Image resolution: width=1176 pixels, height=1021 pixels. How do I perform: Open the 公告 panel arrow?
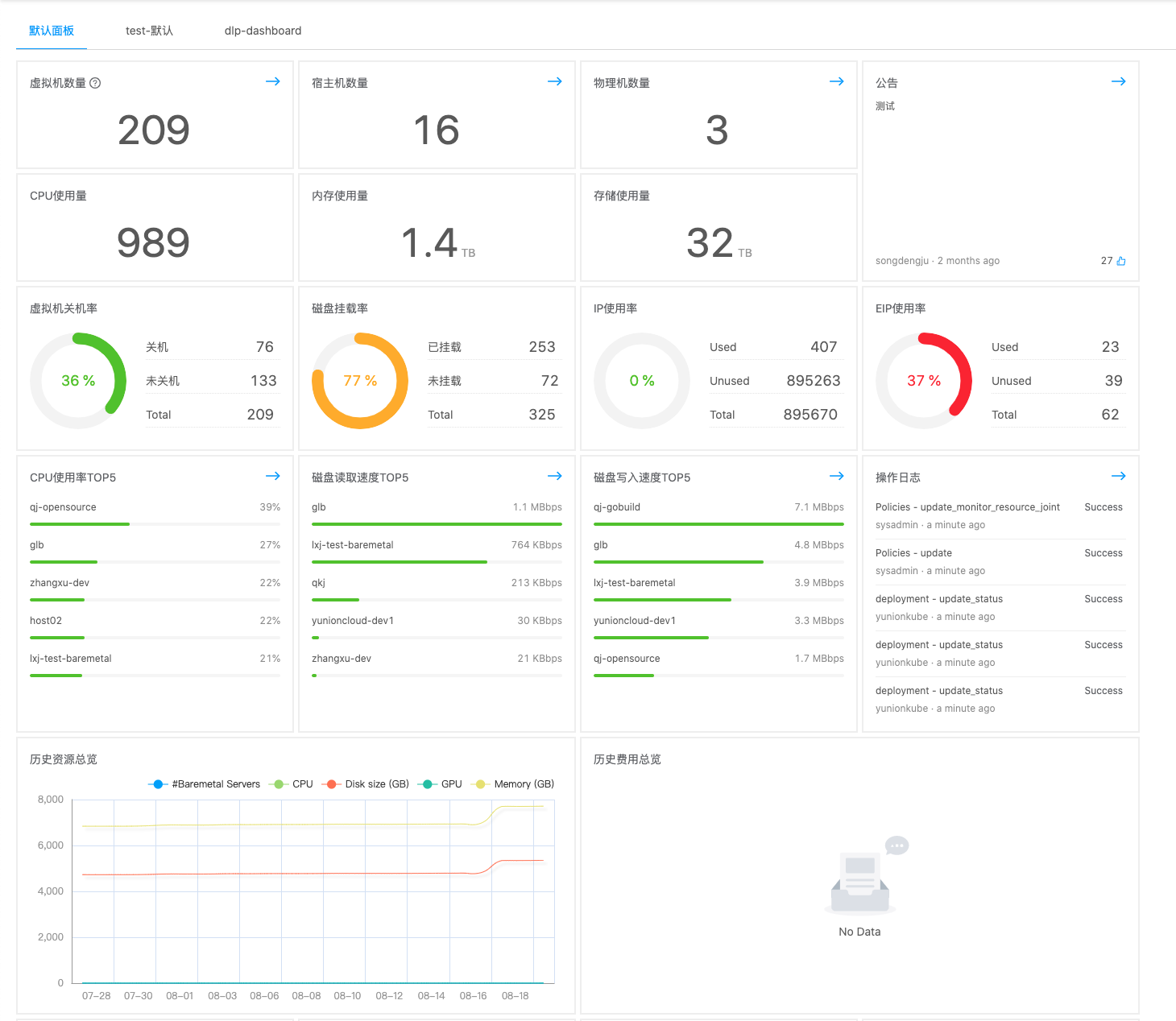coord(1119,82)
